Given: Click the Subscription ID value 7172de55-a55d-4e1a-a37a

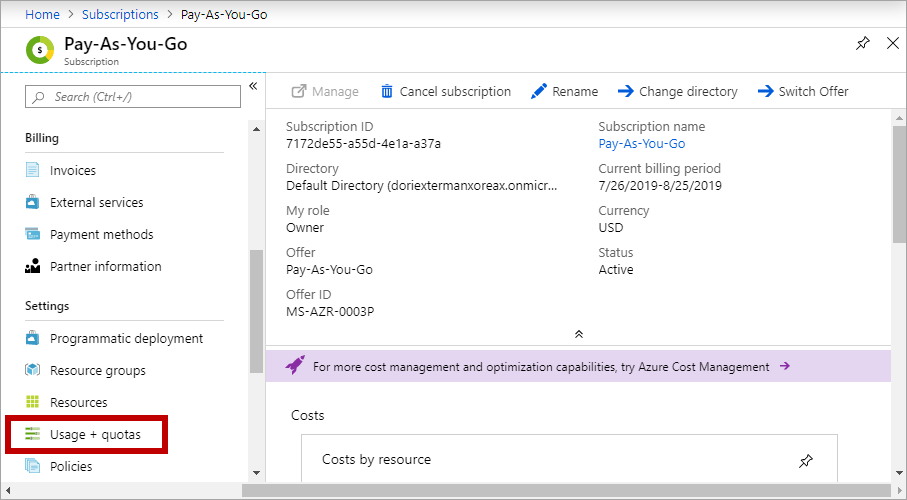Looking at the screenshot, I should pos(363,144).
